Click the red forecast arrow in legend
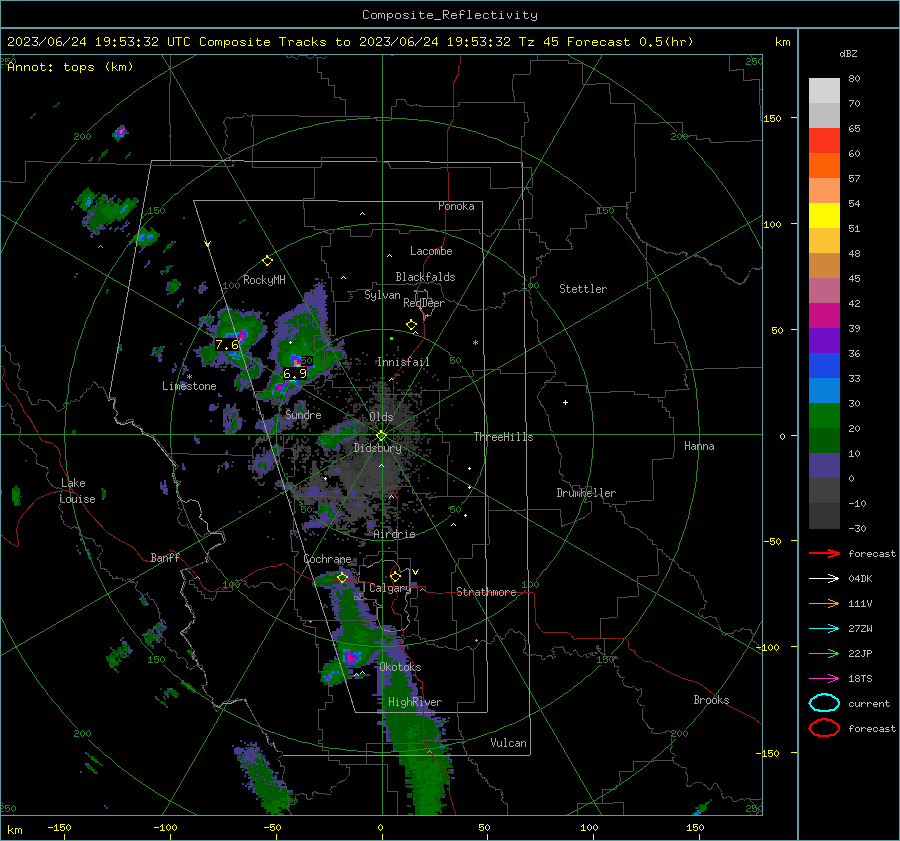The width and height of the screenshot is (900, 841). pyautogui.click(x=824, y=553)
